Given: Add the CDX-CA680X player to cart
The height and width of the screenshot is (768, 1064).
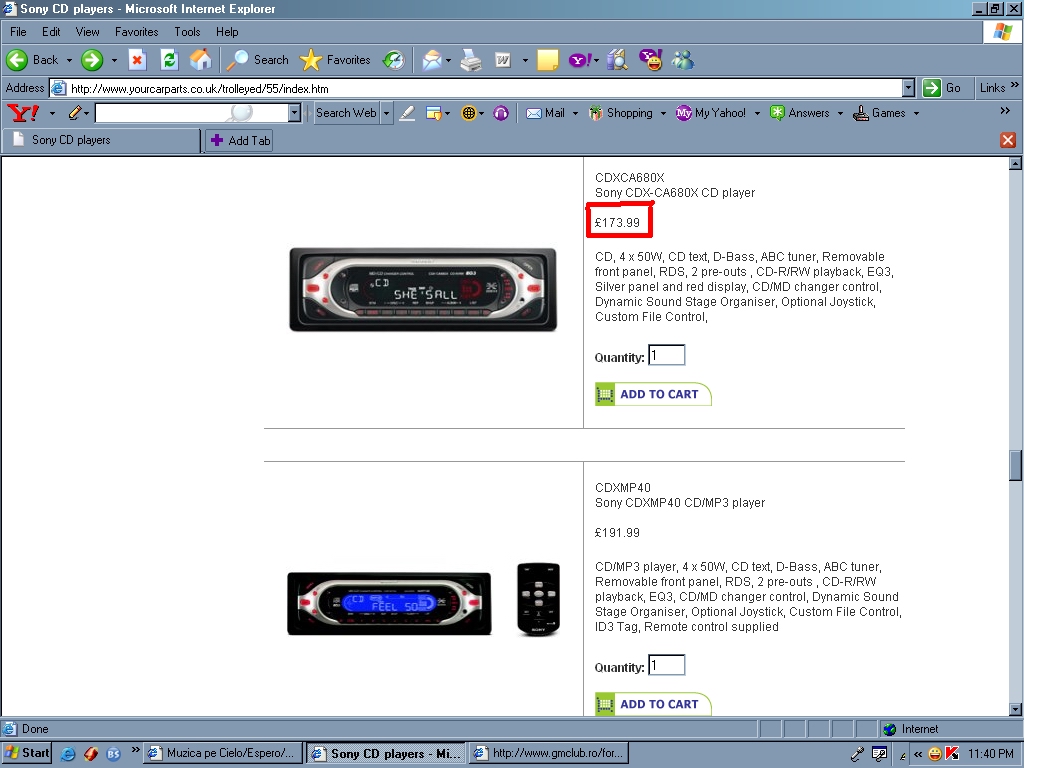Looking at the screenshot, I should [x=653, y=394].
